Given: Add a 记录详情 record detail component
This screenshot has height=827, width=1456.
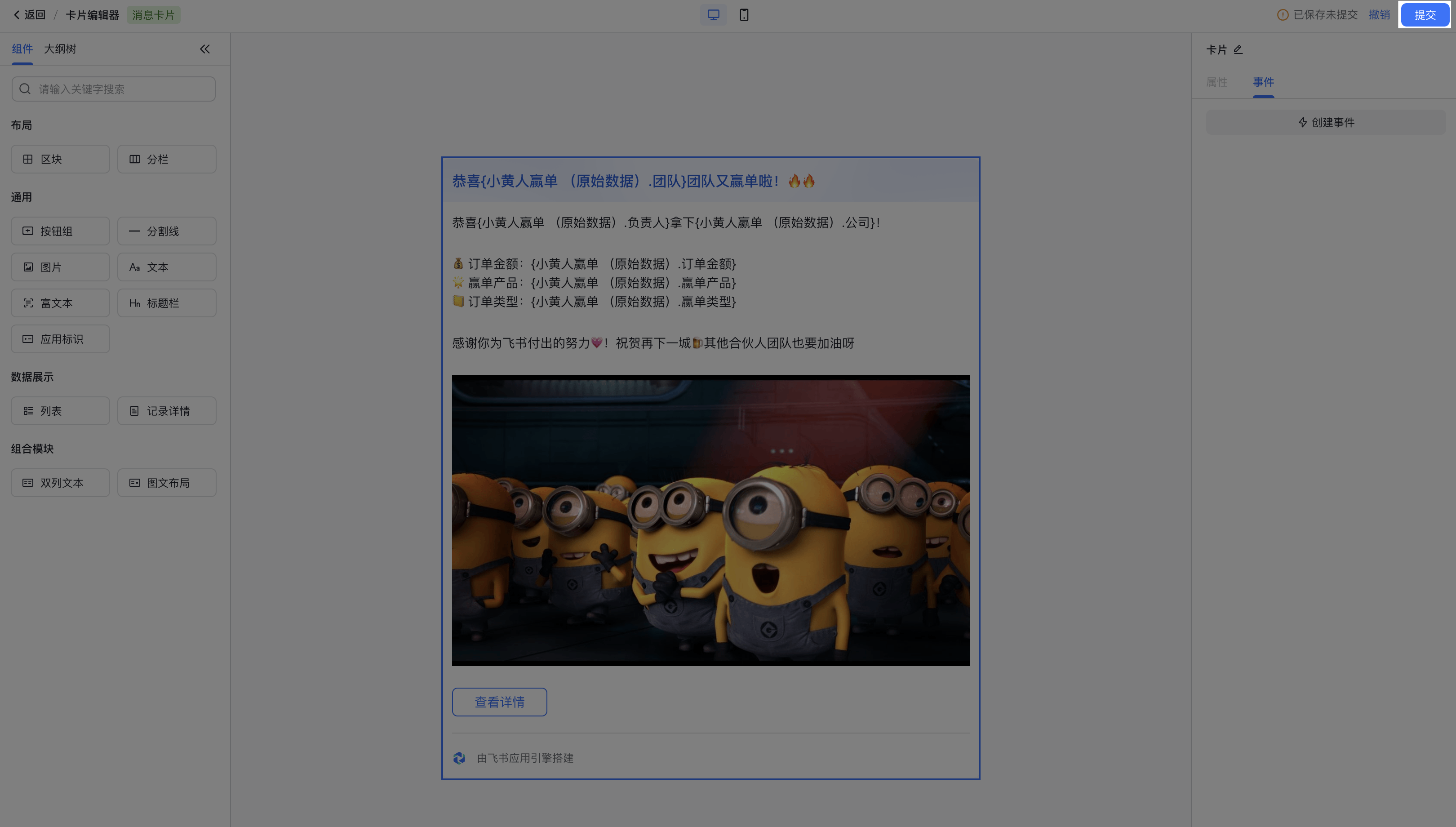Looking at the screenshot, I should click(166, 411).
